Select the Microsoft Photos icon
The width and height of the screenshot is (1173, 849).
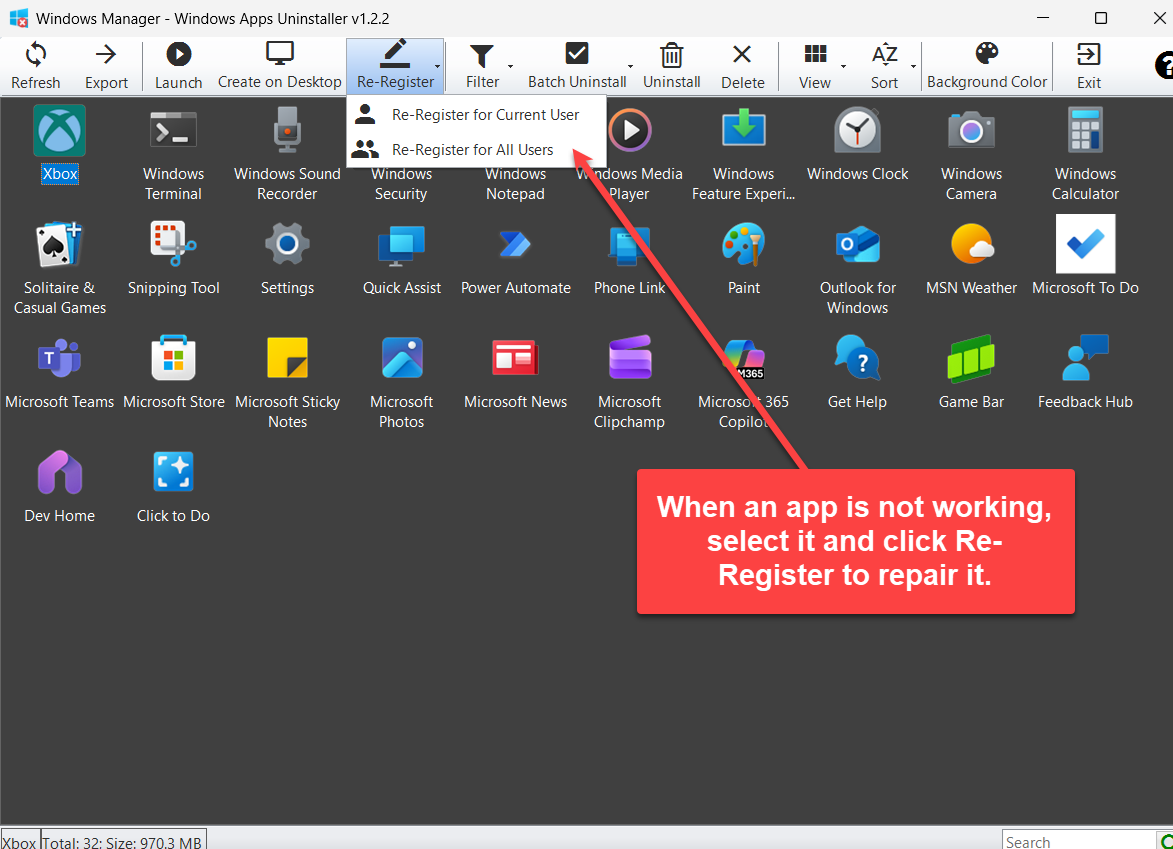pyautogui.click(x=402, y=358)
